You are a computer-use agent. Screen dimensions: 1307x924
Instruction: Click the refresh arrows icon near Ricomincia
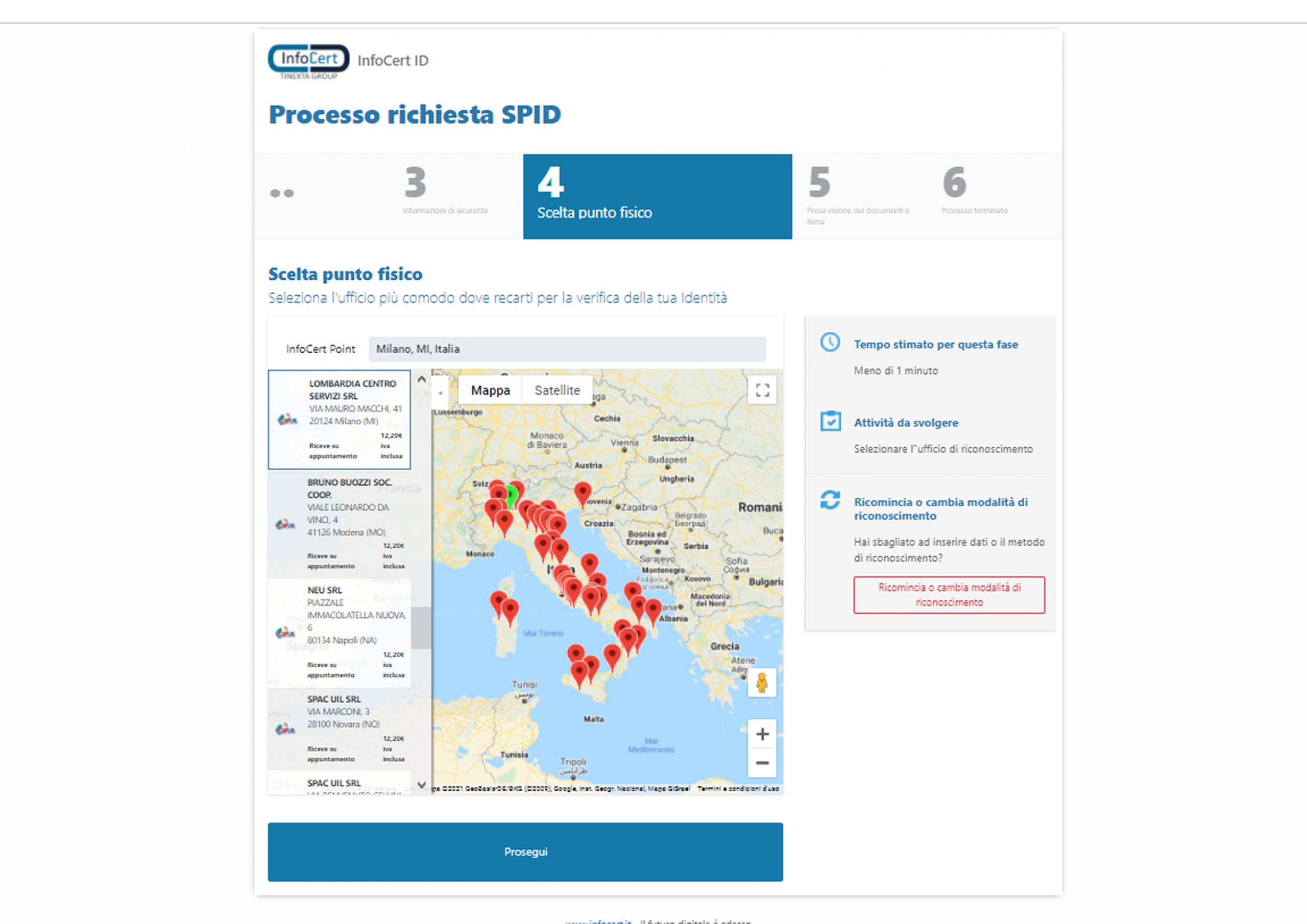[x=830, y=500]
